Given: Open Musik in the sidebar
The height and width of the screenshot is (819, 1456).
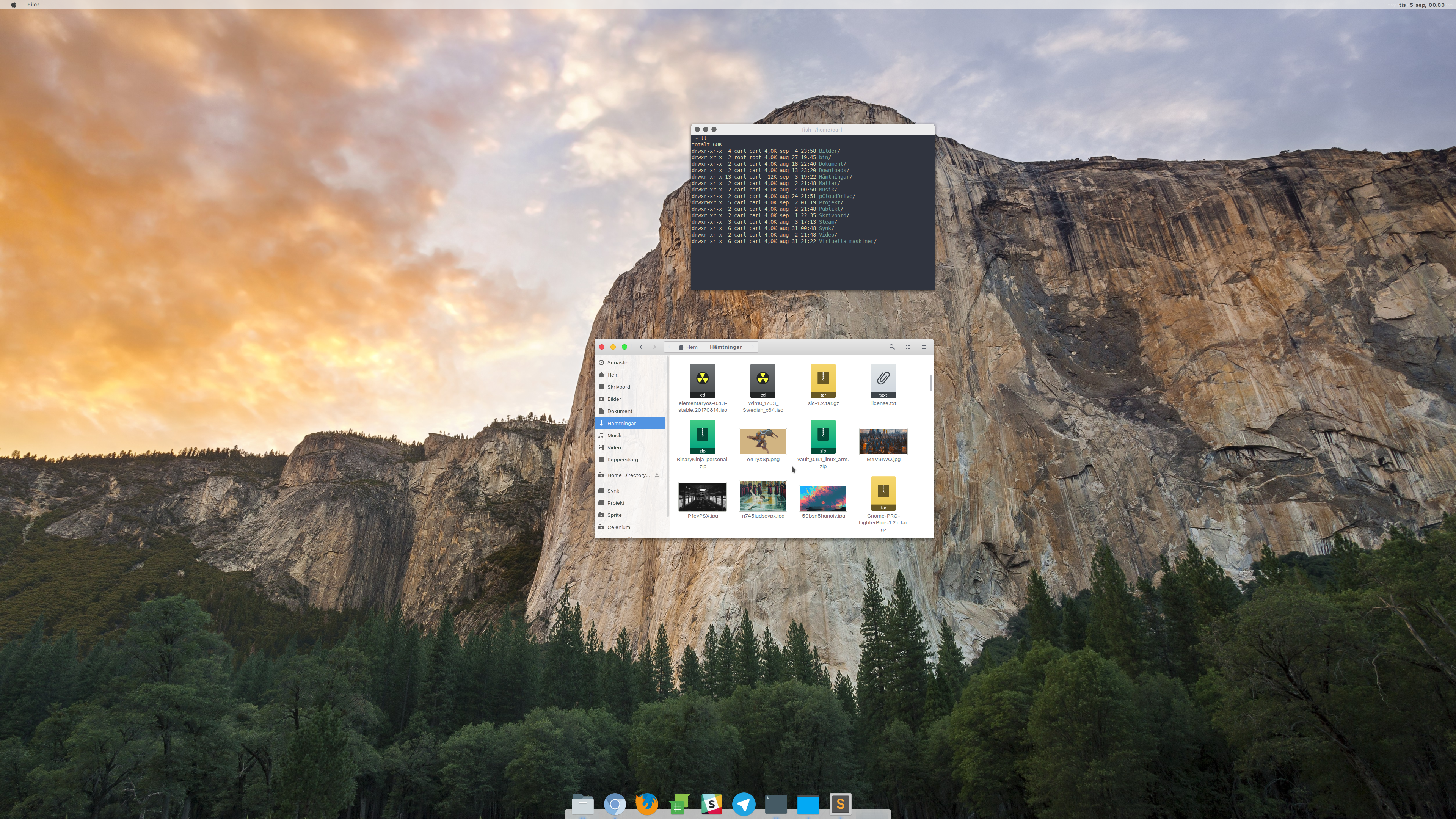Looking at the screenshot, I should click(630, 436).
